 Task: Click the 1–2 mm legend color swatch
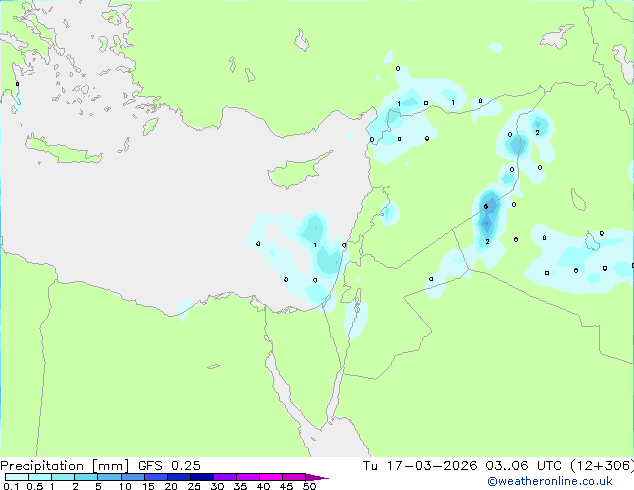(63, 477)
